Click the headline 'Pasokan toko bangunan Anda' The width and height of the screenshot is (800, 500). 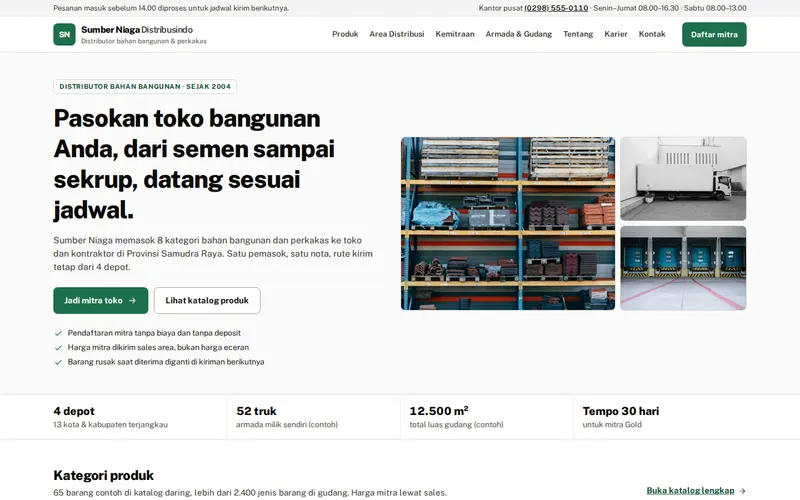(x=194, y=134)
